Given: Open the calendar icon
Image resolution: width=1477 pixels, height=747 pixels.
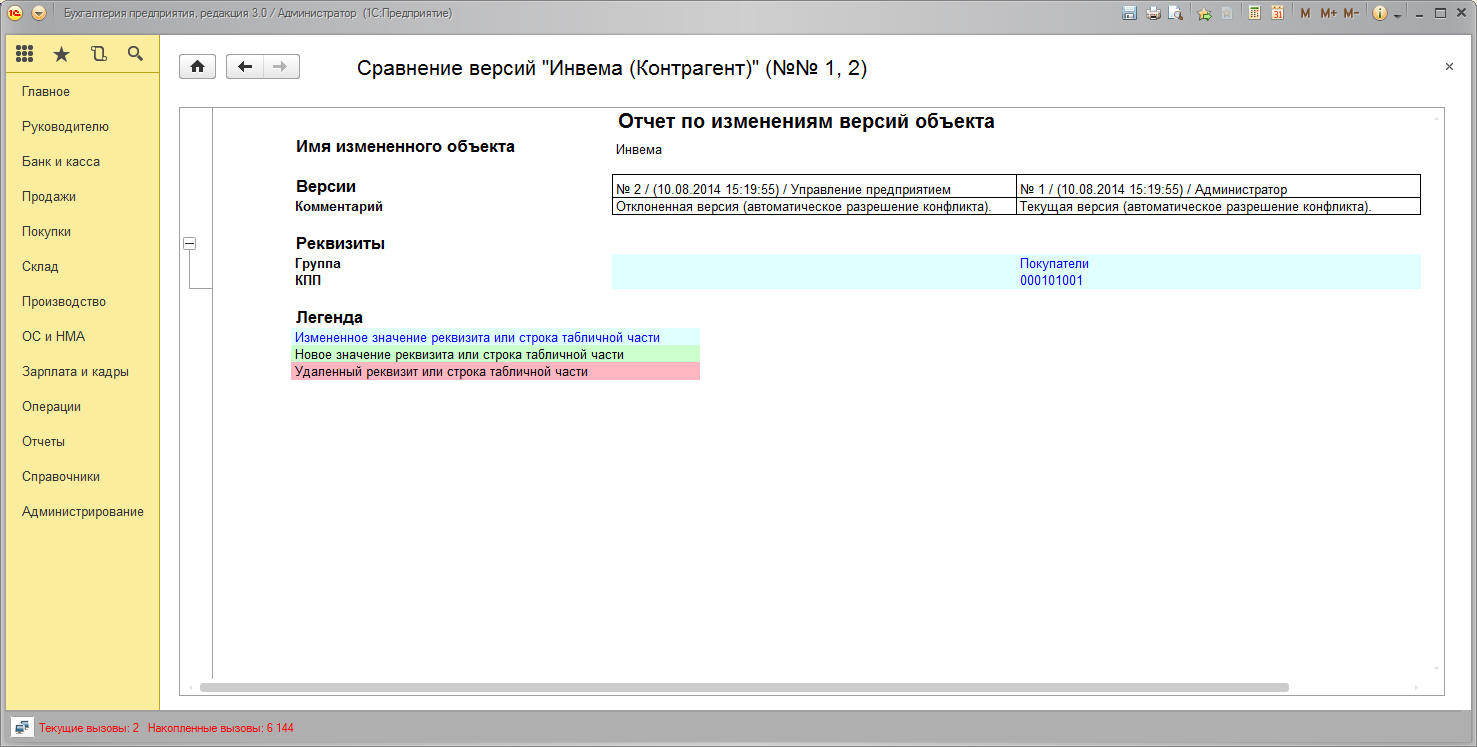Looking at the screenshot, I should 1277,13.
